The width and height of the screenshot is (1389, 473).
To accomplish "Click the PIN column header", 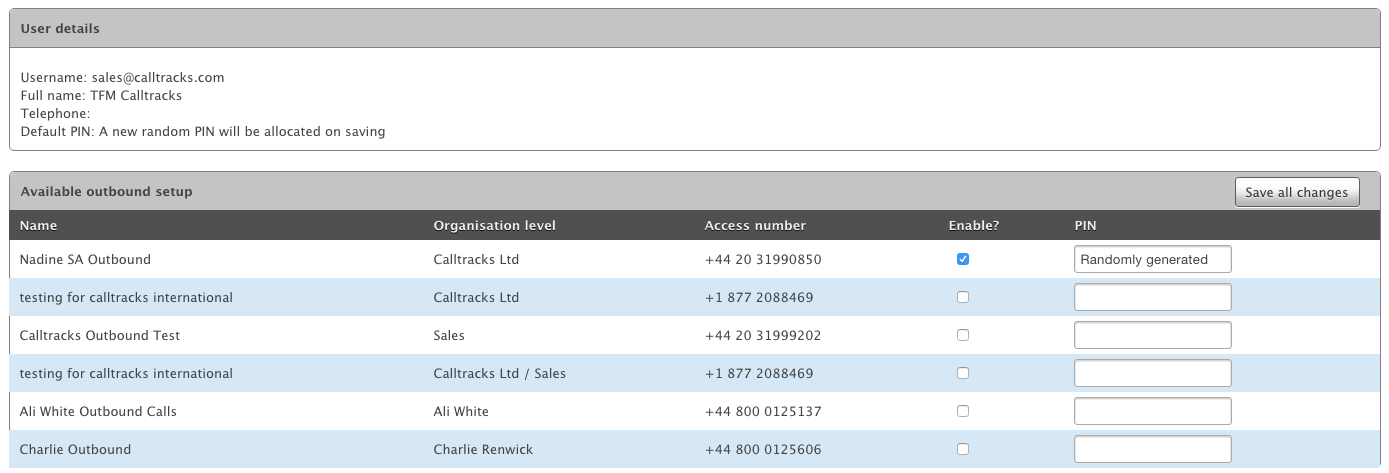I will point(1085,225).
